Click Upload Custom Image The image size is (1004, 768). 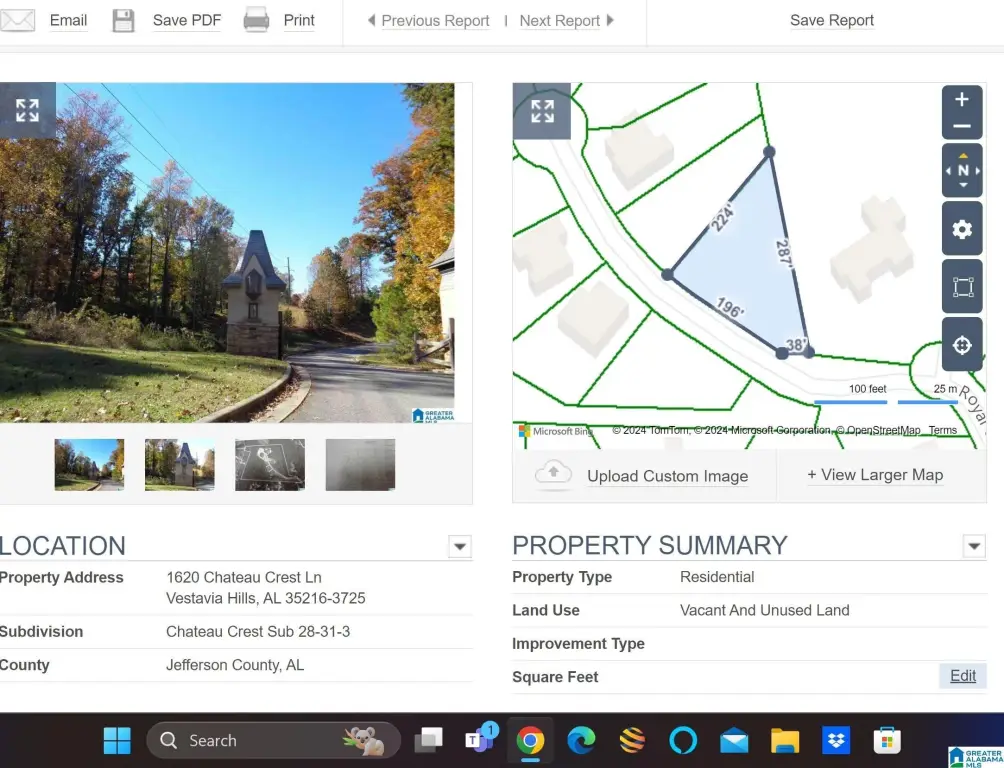click(667, 476)
